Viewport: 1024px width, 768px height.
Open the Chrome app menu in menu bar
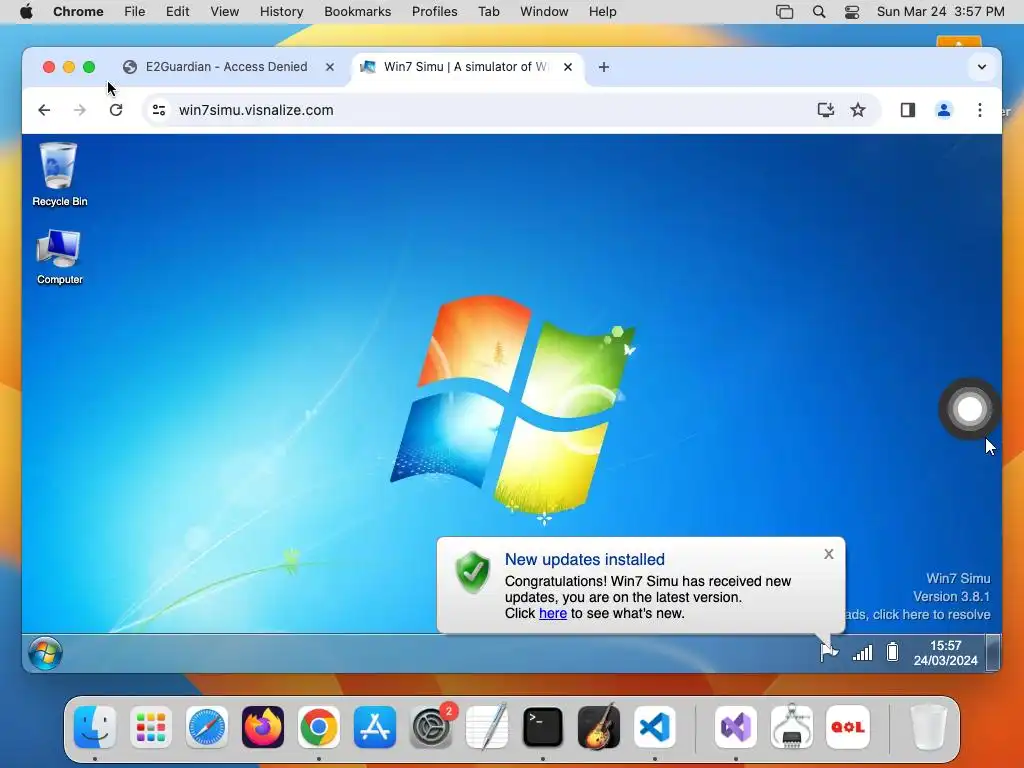point(78,12)
